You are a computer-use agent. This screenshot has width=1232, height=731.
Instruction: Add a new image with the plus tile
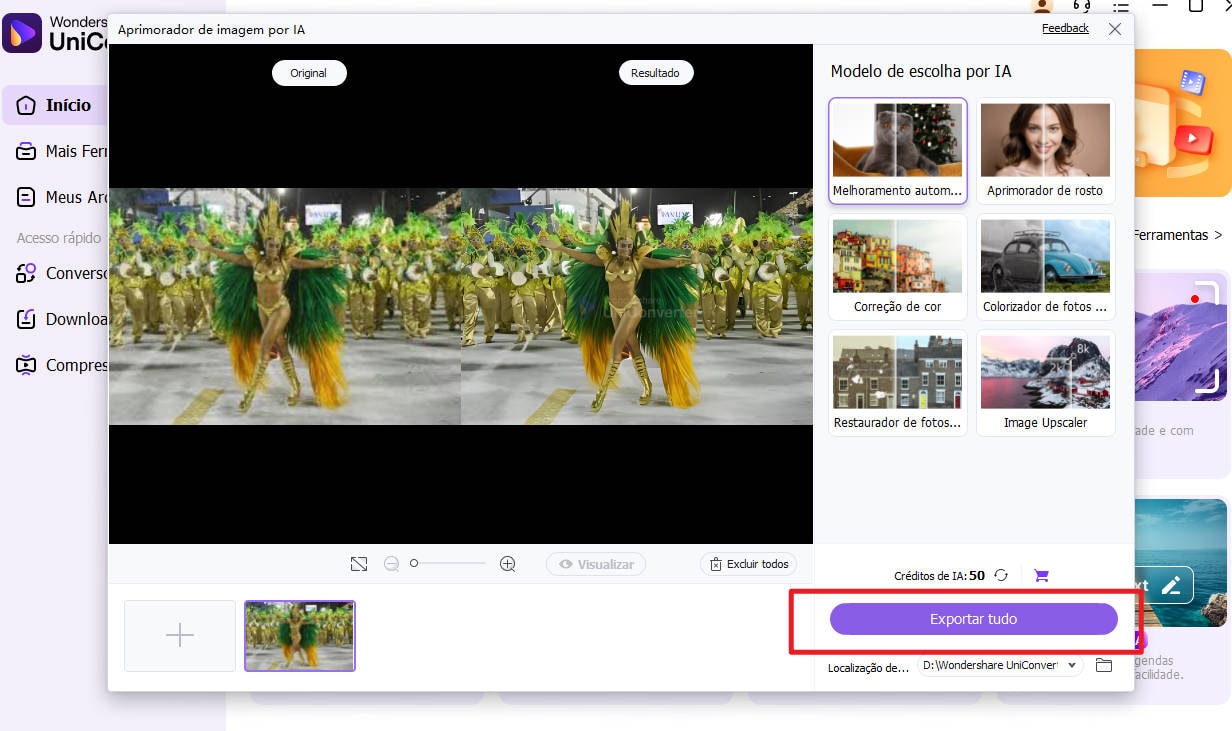point(180,635)
